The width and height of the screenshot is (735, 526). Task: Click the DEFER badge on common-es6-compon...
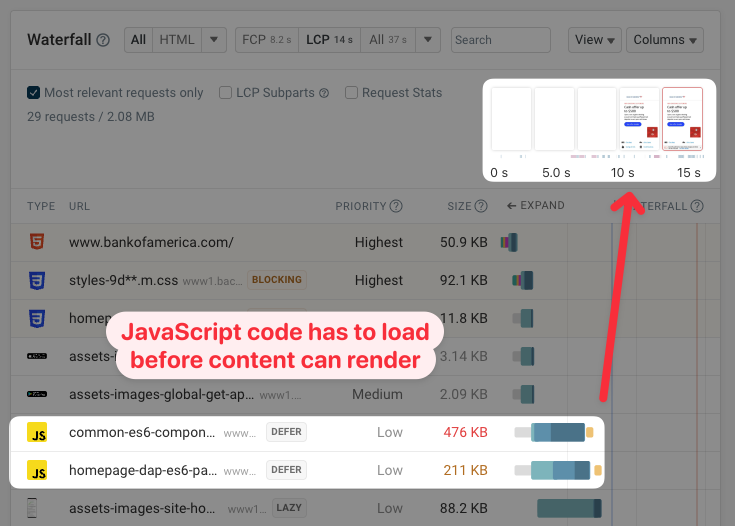286,432
